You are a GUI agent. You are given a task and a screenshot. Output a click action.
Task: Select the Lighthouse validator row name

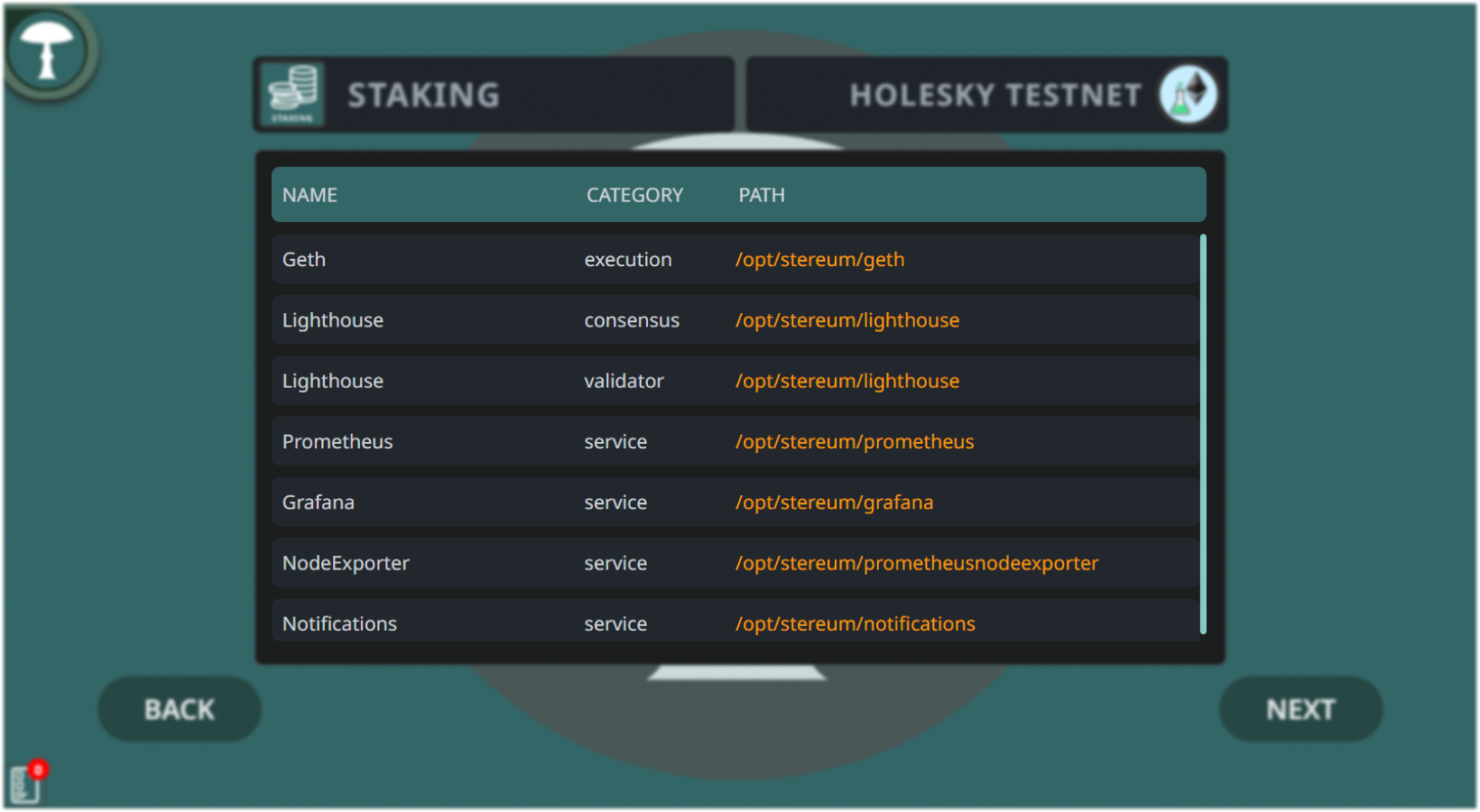coord(333,381)
